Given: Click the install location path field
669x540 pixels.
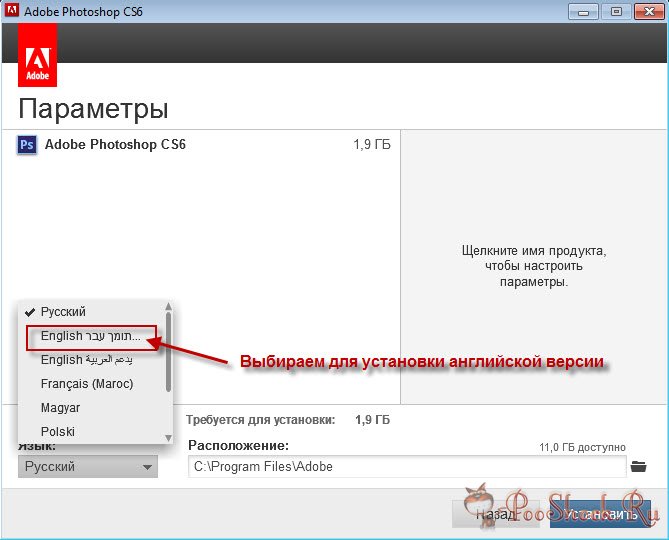Looking at the screenshot, I should click(407, 466).
